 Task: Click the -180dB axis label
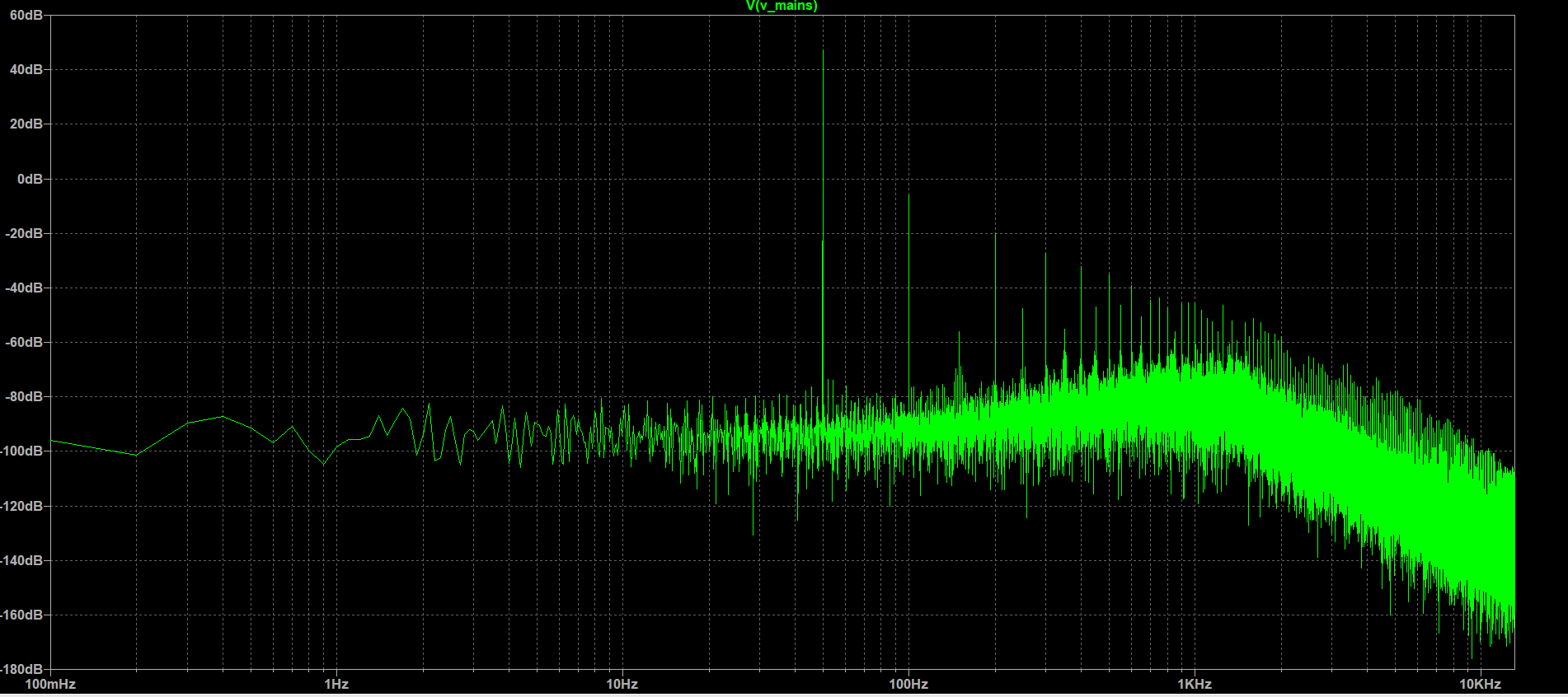click(x=21, y=669)
